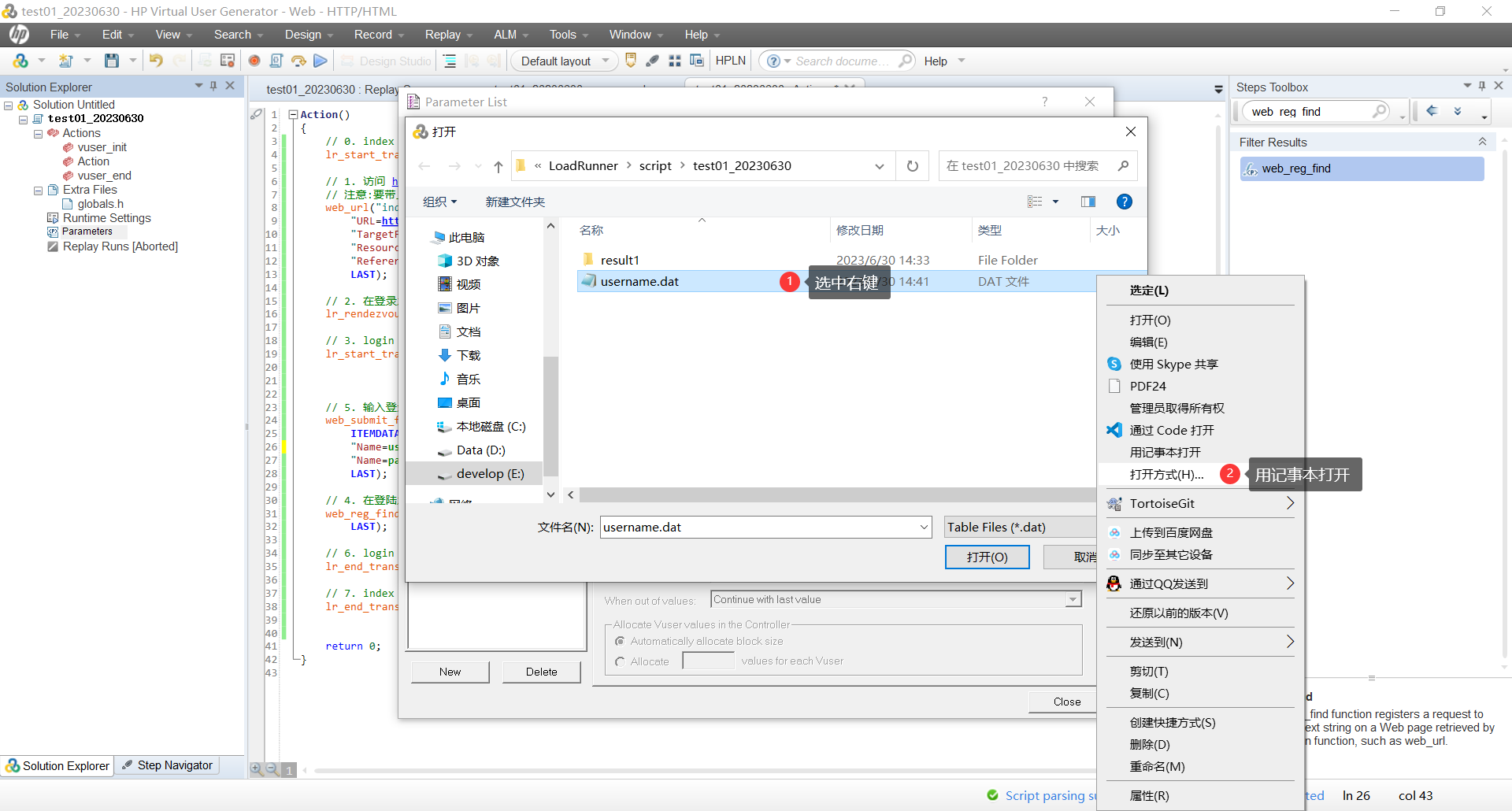Select web_reg_find in Filter Results
Image resolution: width=1512 pixels, height=811 pixels.
[x=1362, y=168]
